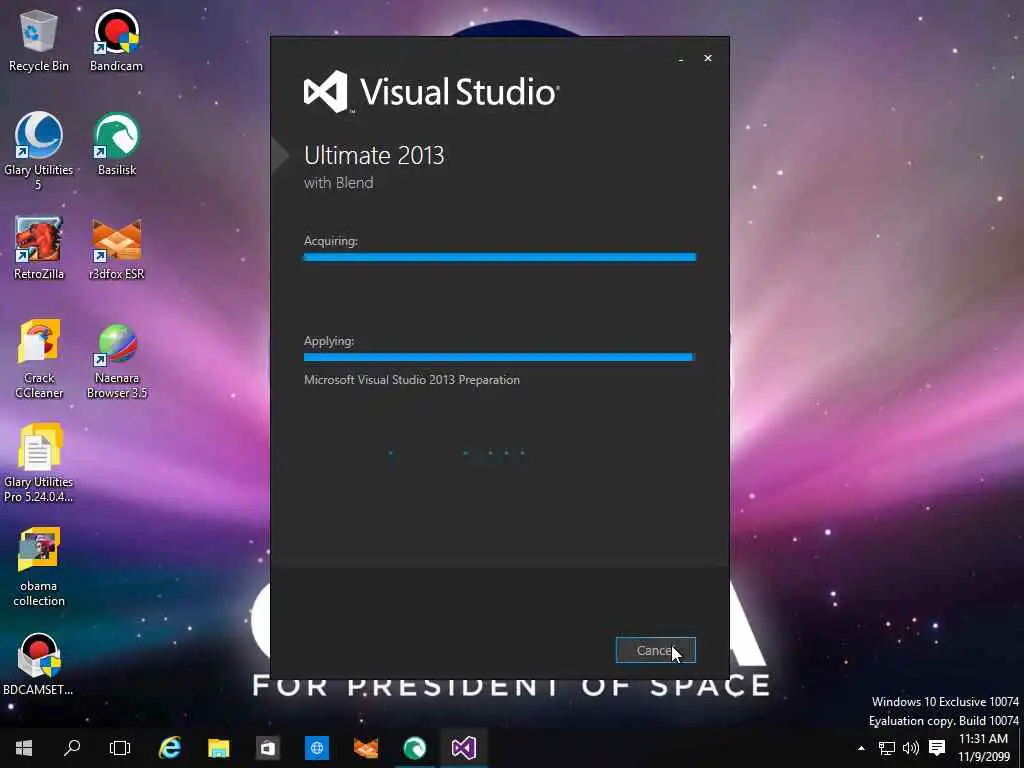1024x768 pixels.
Task: Open the network status tray icon
Action: coord(886,748)
